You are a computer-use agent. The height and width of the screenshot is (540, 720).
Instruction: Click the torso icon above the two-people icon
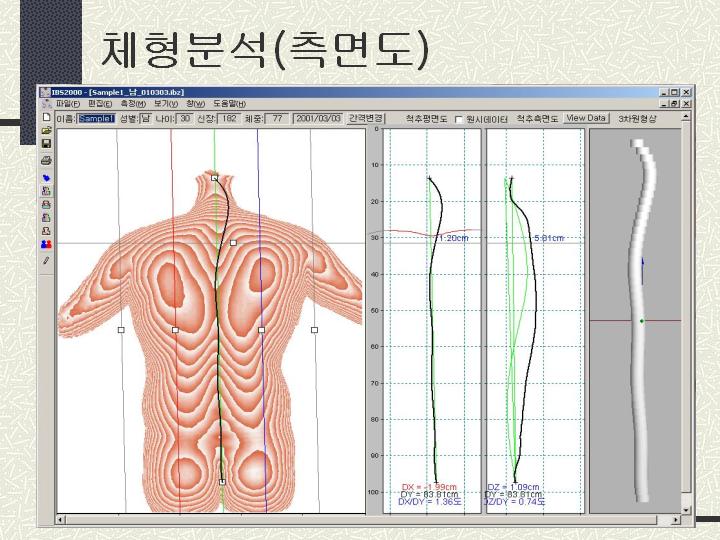[x=46, y=231]
